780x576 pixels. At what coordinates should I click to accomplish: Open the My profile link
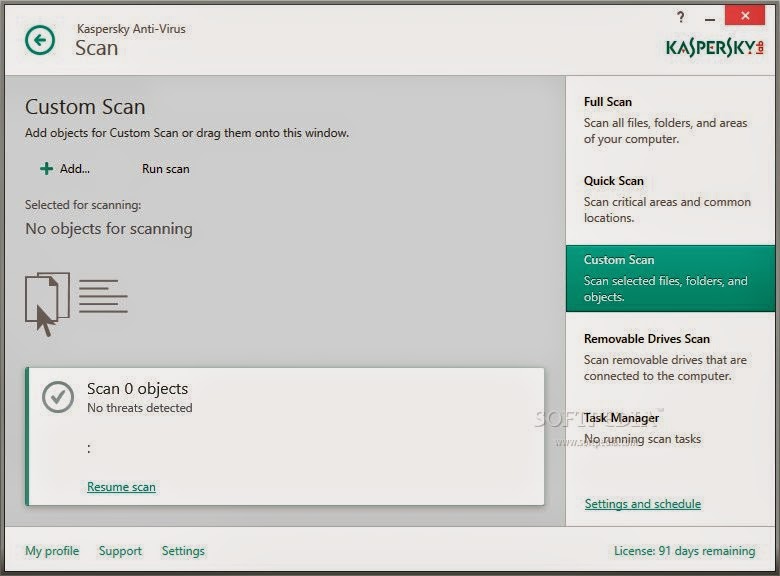point(52,551)
